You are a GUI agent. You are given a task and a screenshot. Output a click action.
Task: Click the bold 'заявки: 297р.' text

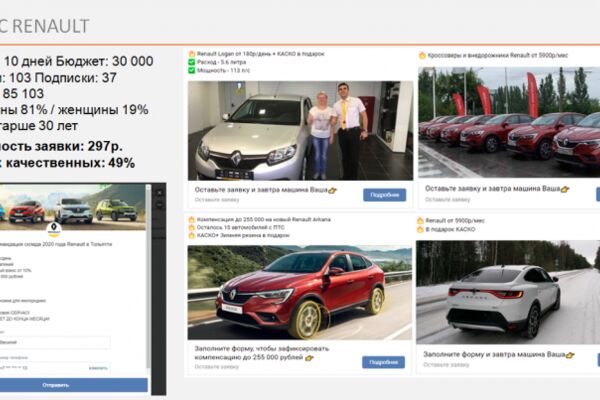78,146
